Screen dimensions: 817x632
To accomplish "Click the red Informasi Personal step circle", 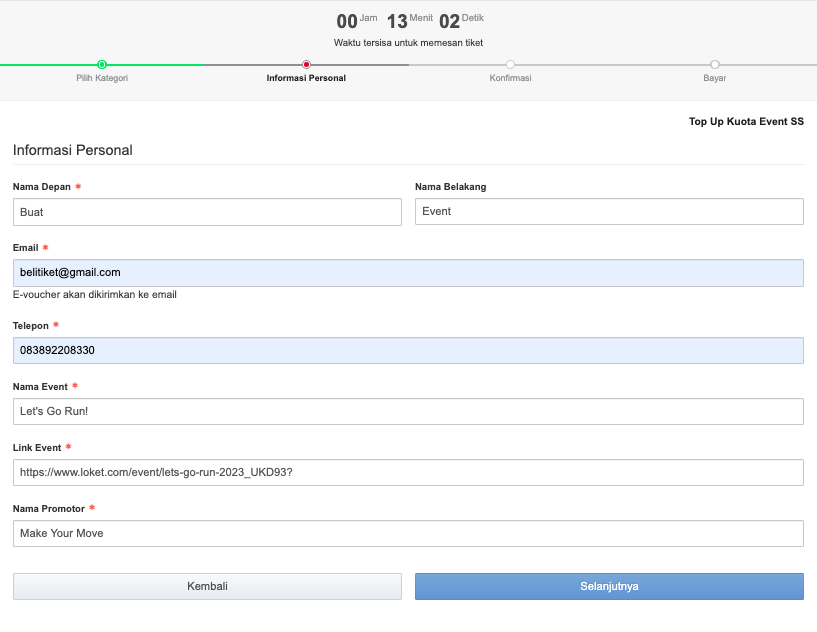I will point(306,65).
